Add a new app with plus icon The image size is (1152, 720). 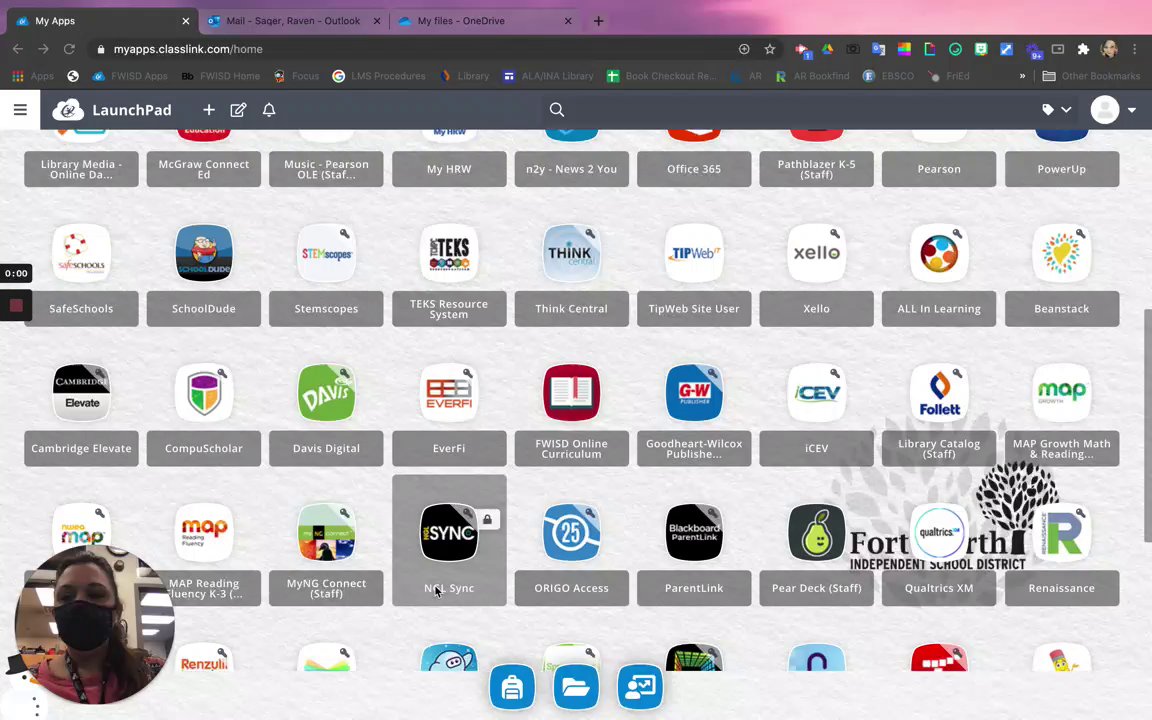pyautogui.click(x=209, y=109)
